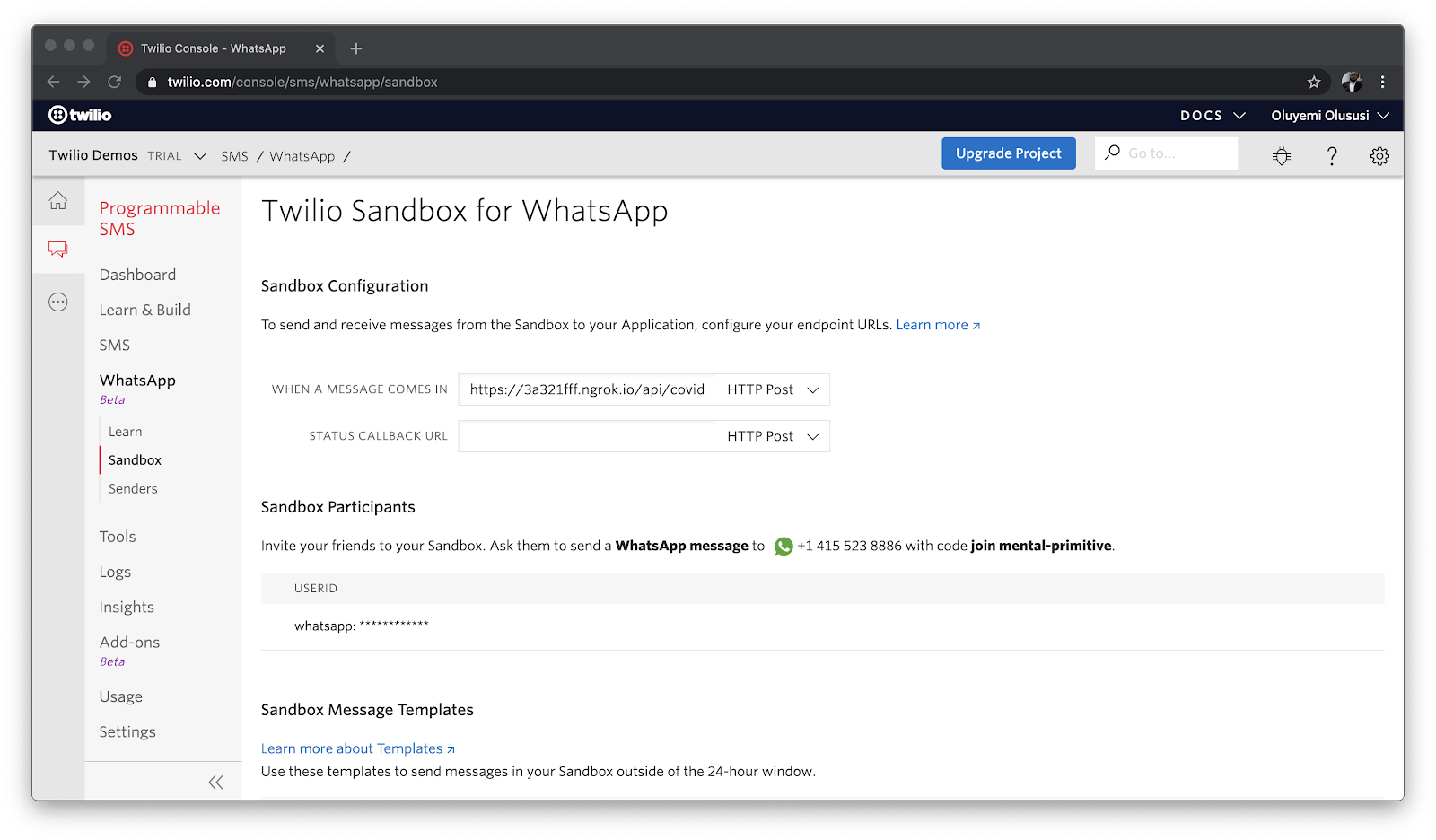Open Logs in the sidebar
This screenshot has height=840, width=1436.
[x=115, y=572]
